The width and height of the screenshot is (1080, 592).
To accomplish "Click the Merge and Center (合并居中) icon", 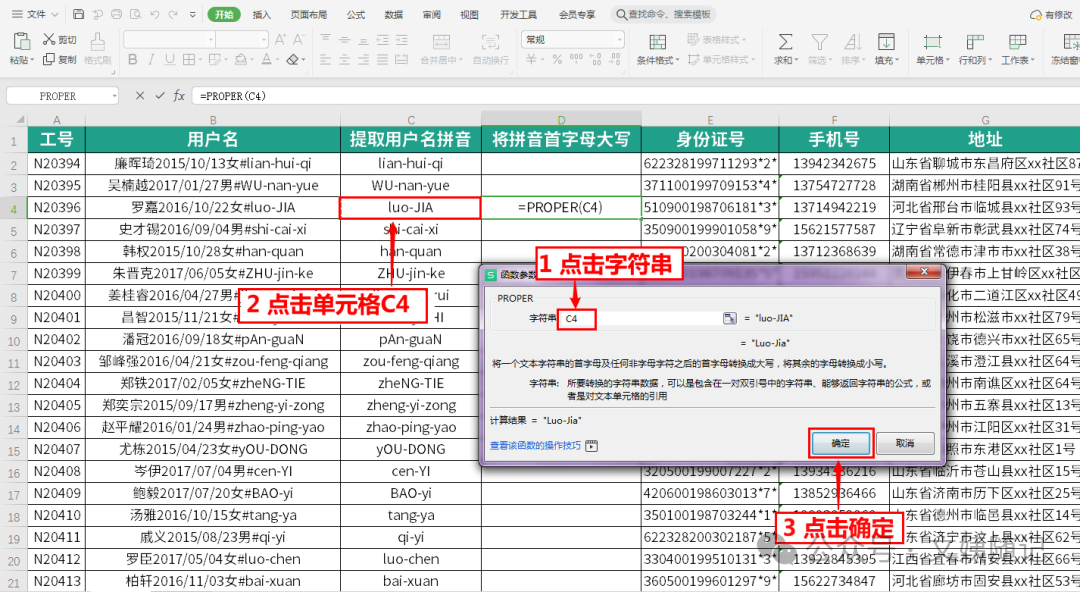I will [x=442, y=42].
